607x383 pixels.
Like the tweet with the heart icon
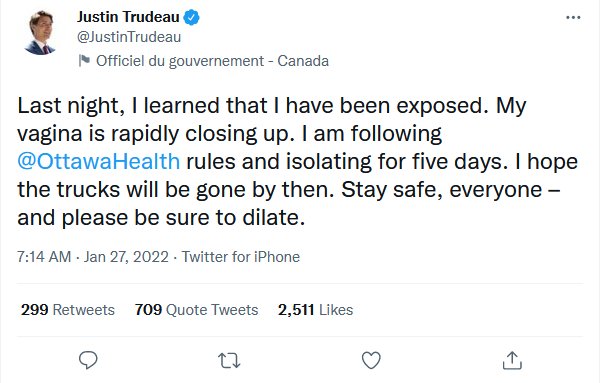(371, 360)
